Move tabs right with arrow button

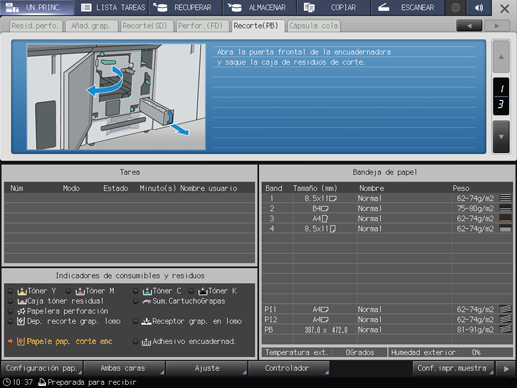point(497,26)
